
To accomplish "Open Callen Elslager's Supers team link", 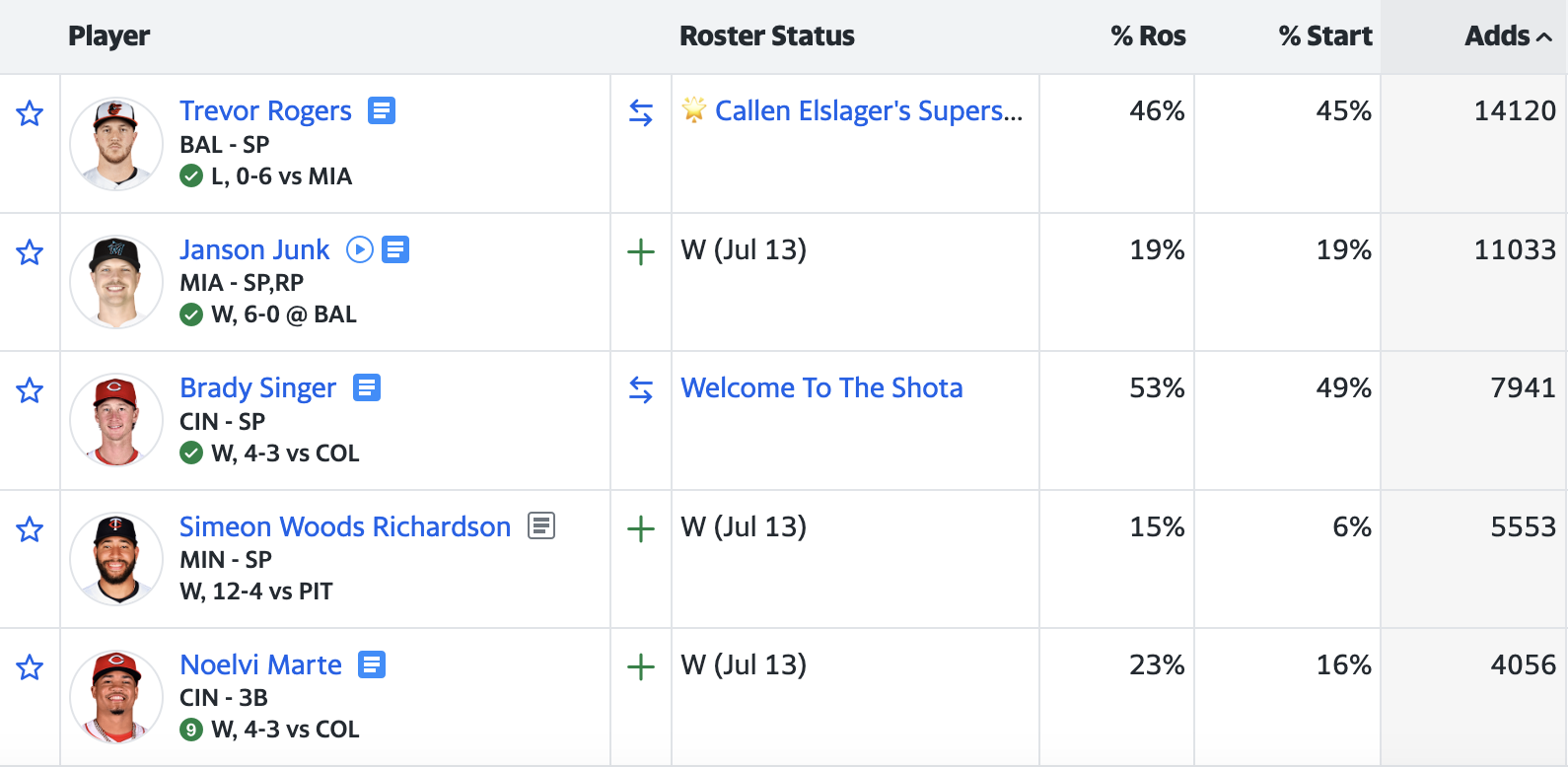I will tap(868, 111).
